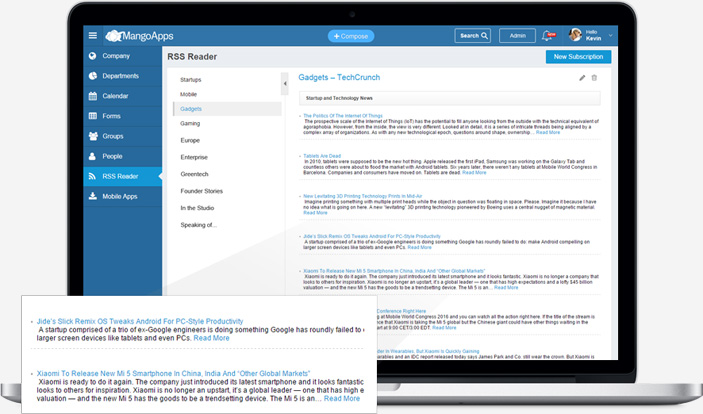Click the MangoApps logo
This screenshot has height=414, width=703.
pyautogui.click(x=139, y=36)
